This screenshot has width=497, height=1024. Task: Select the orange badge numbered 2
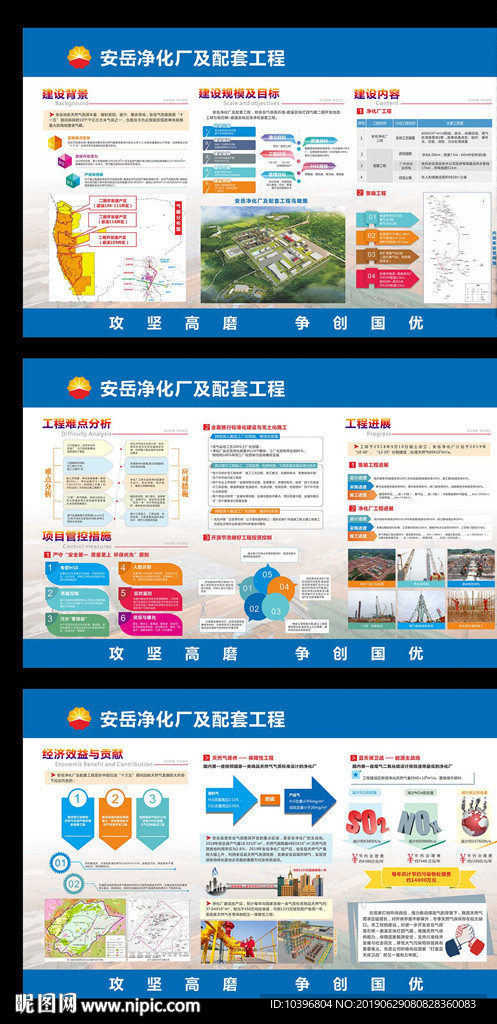point(116,798)
